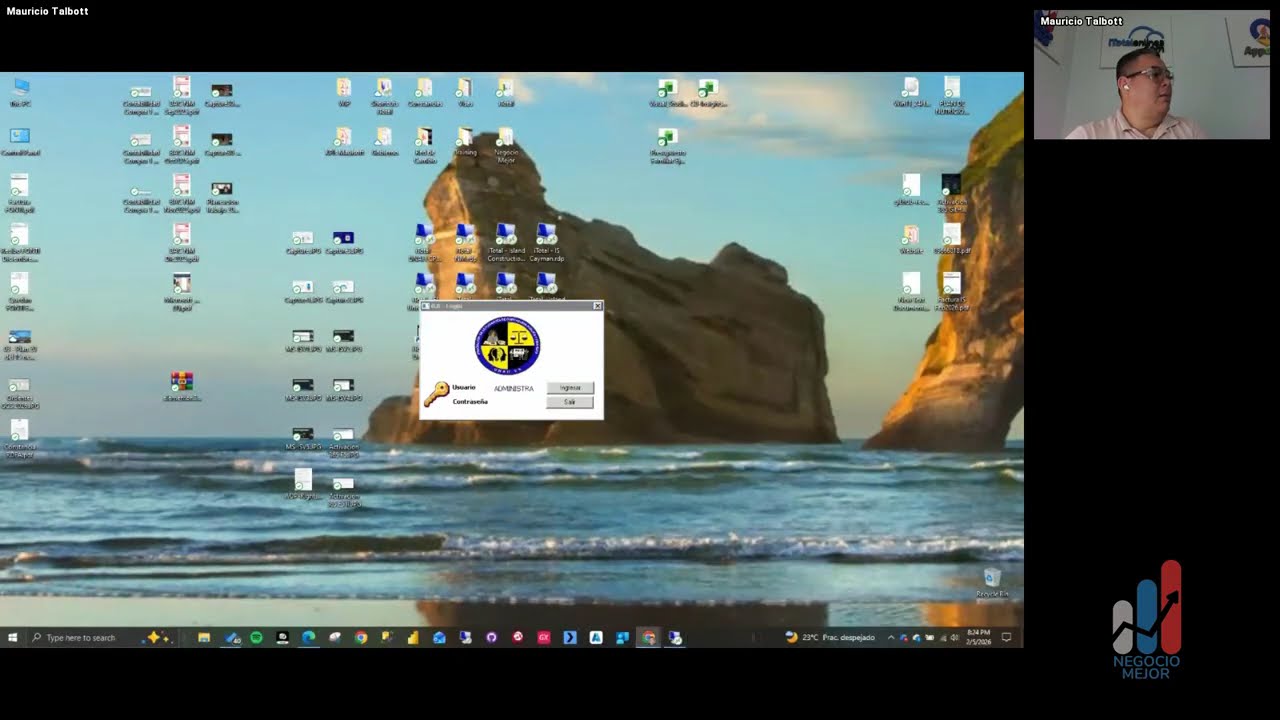
Task: Click the Type here to search box
Action: [88, 637]
